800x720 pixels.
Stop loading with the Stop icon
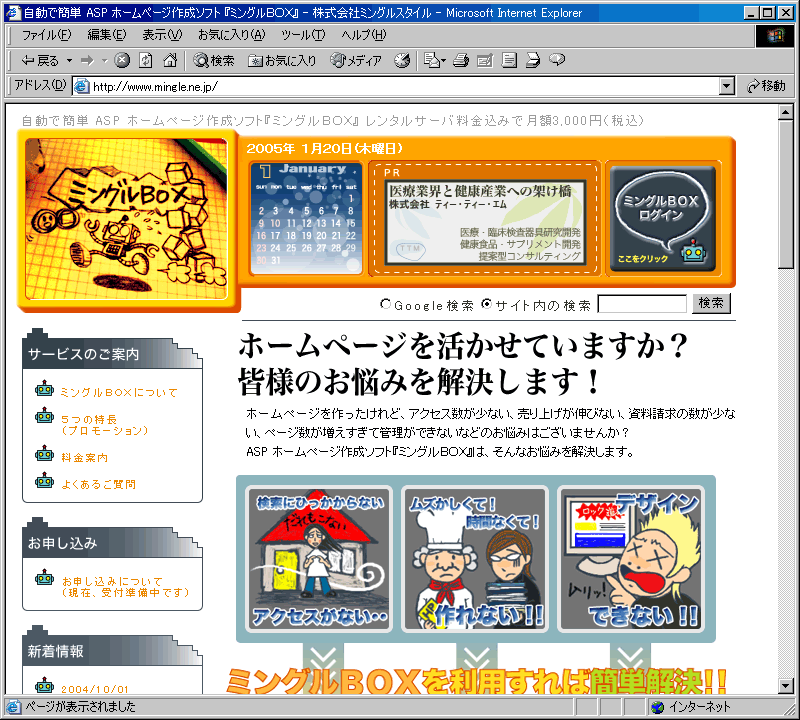click(122, 60)
